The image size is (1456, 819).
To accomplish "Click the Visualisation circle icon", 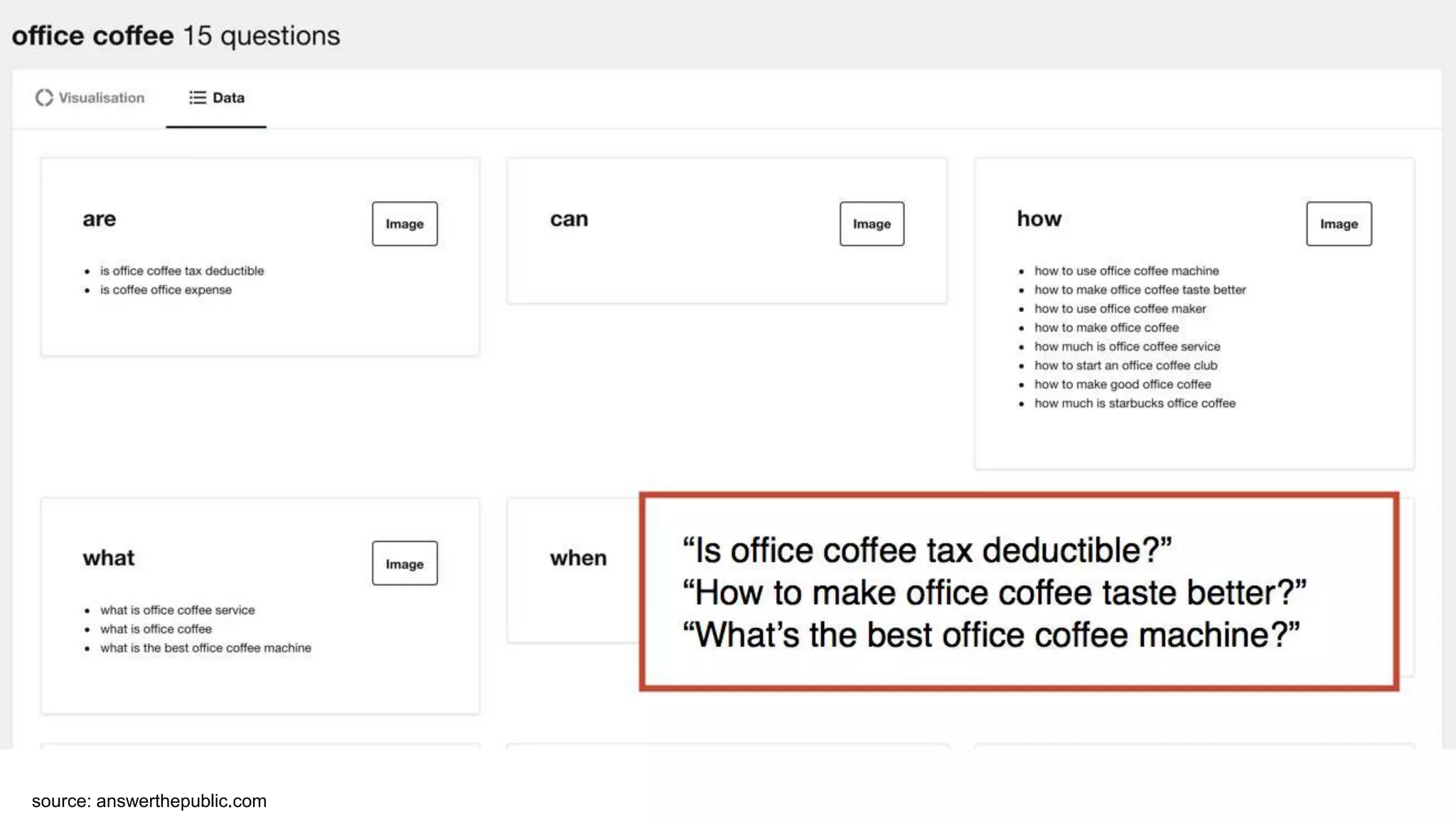I will click(x=44, y=98).
